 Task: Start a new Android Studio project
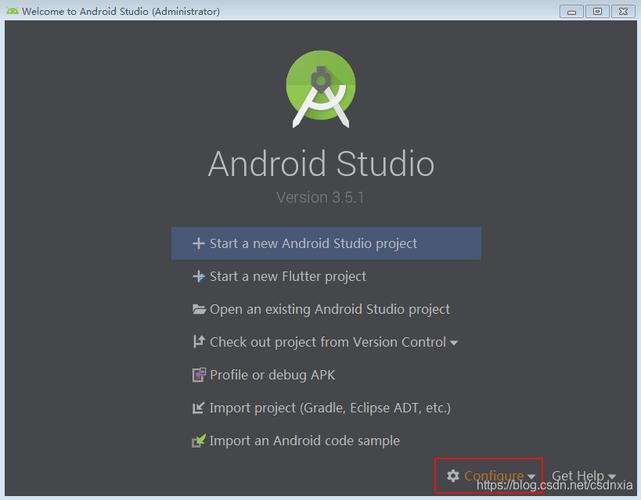(326, 244)
